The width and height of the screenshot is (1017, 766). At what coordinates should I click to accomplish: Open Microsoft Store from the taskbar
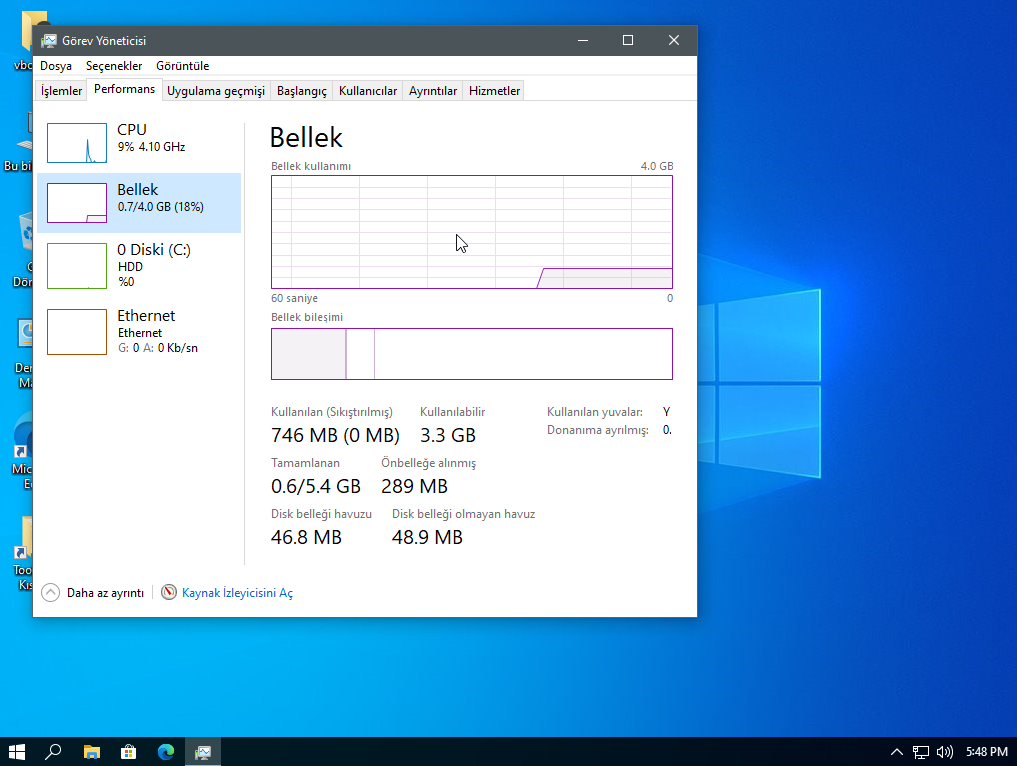[x=128, y=752]
